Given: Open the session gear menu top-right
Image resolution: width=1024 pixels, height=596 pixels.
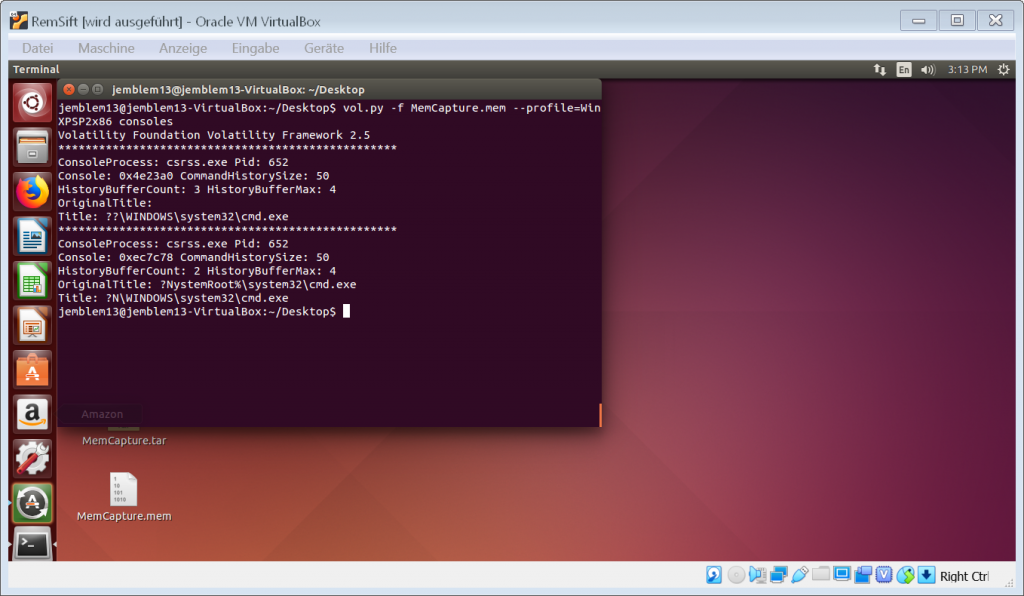Looking at the screenshot, I should point(1001,70).
